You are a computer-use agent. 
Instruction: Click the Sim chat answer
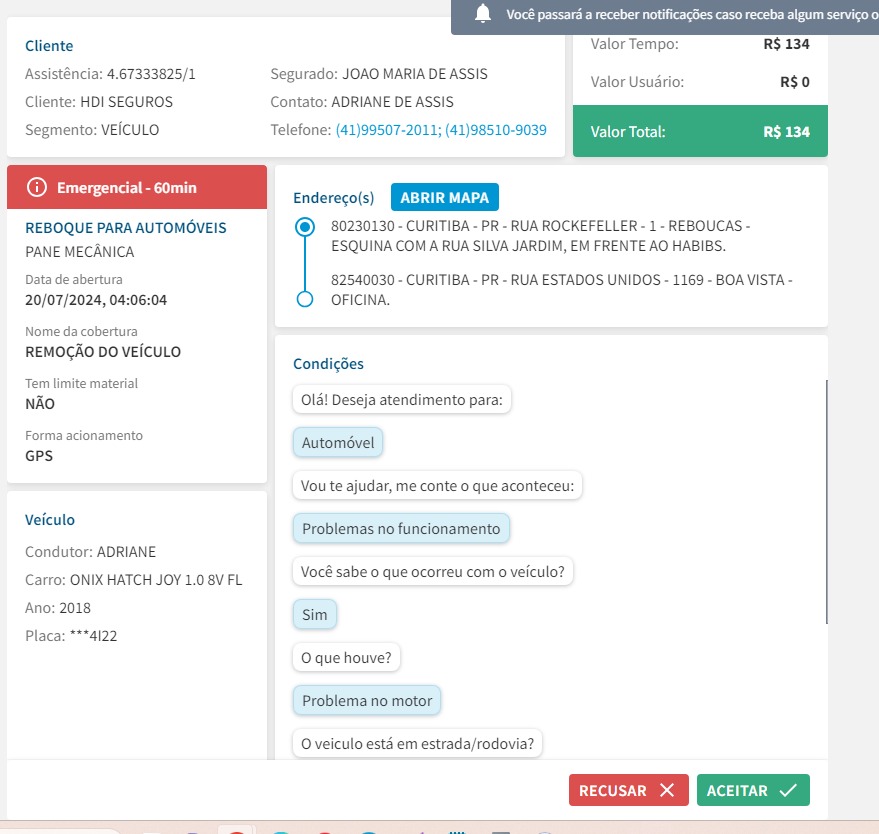[314, 615]
